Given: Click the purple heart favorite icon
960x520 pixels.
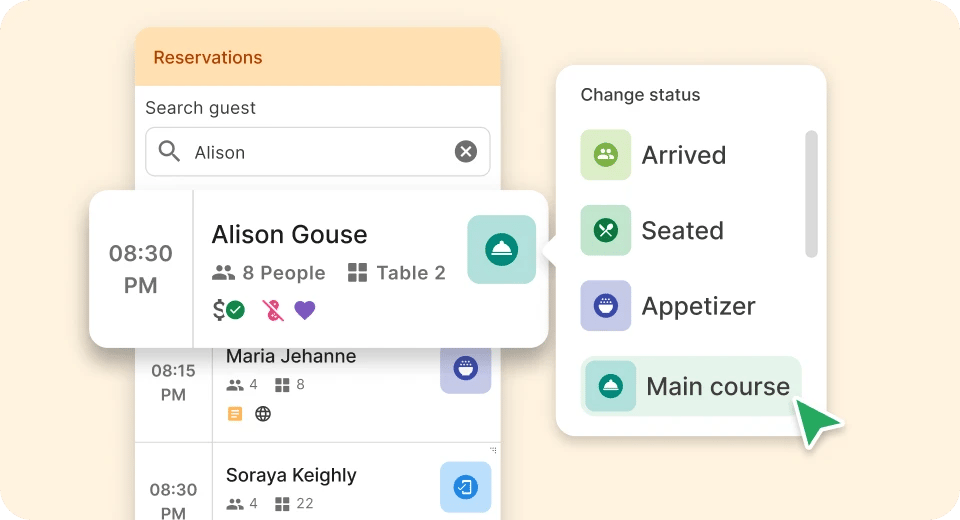Looking at the screenshot, I should 305,311.
